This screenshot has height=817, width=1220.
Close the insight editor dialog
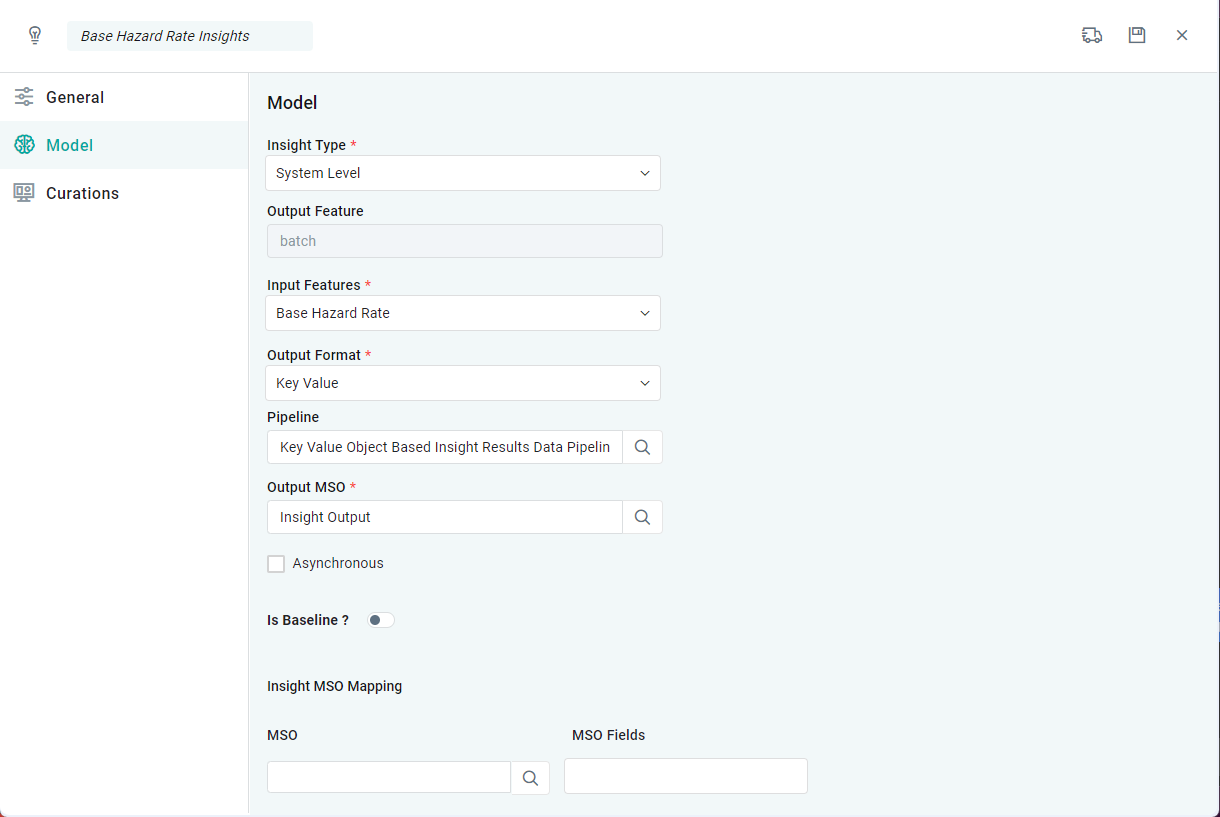click(x=1182, y=36)
